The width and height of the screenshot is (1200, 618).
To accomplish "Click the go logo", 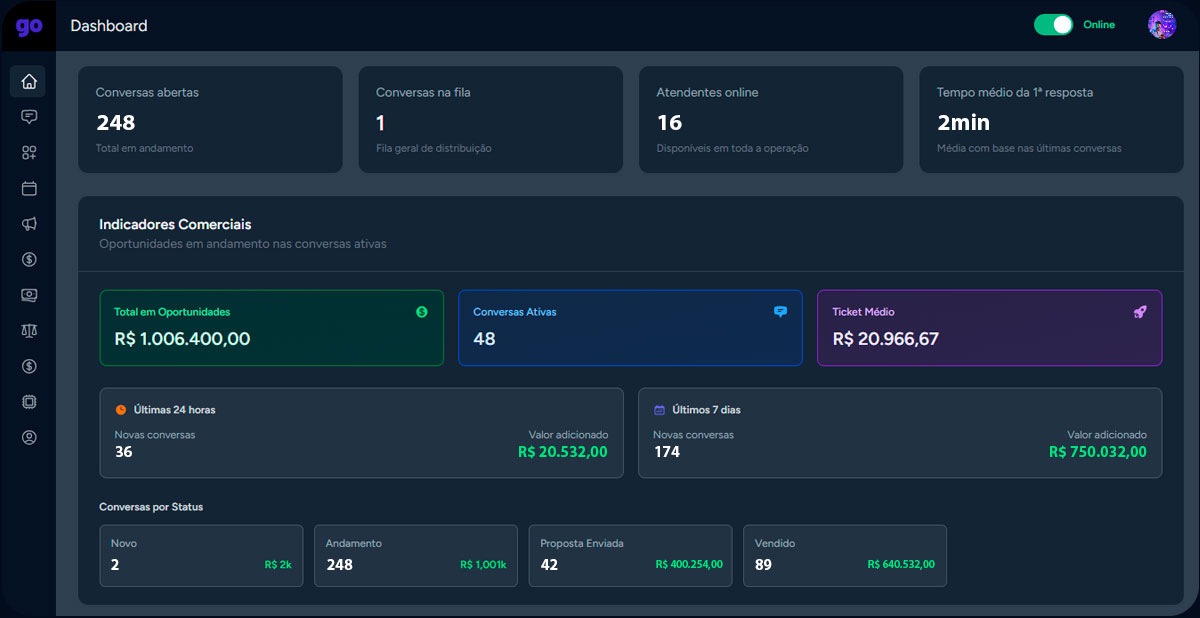I will [x=29, y=26].
